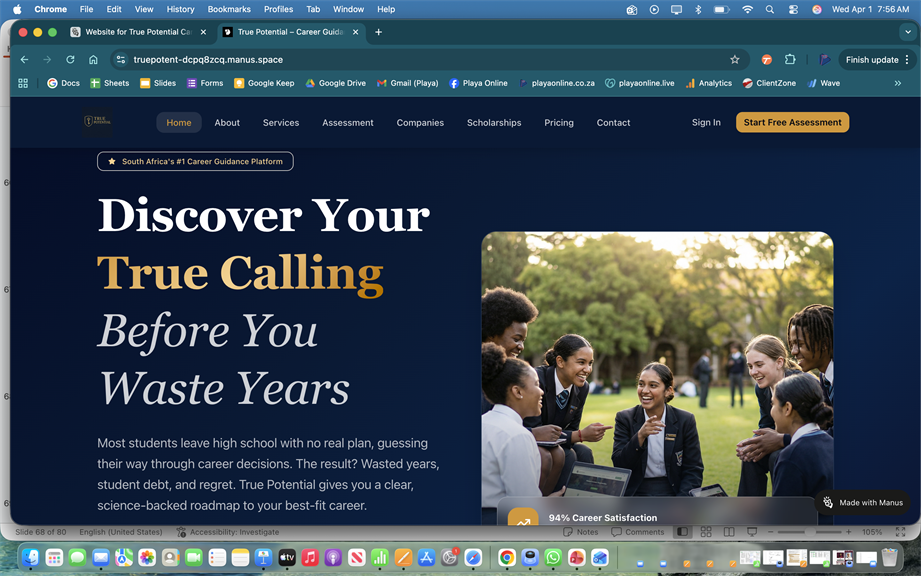Click the students hero image
This screenshot has height=576, width=921.
click(x=657, y=376)
